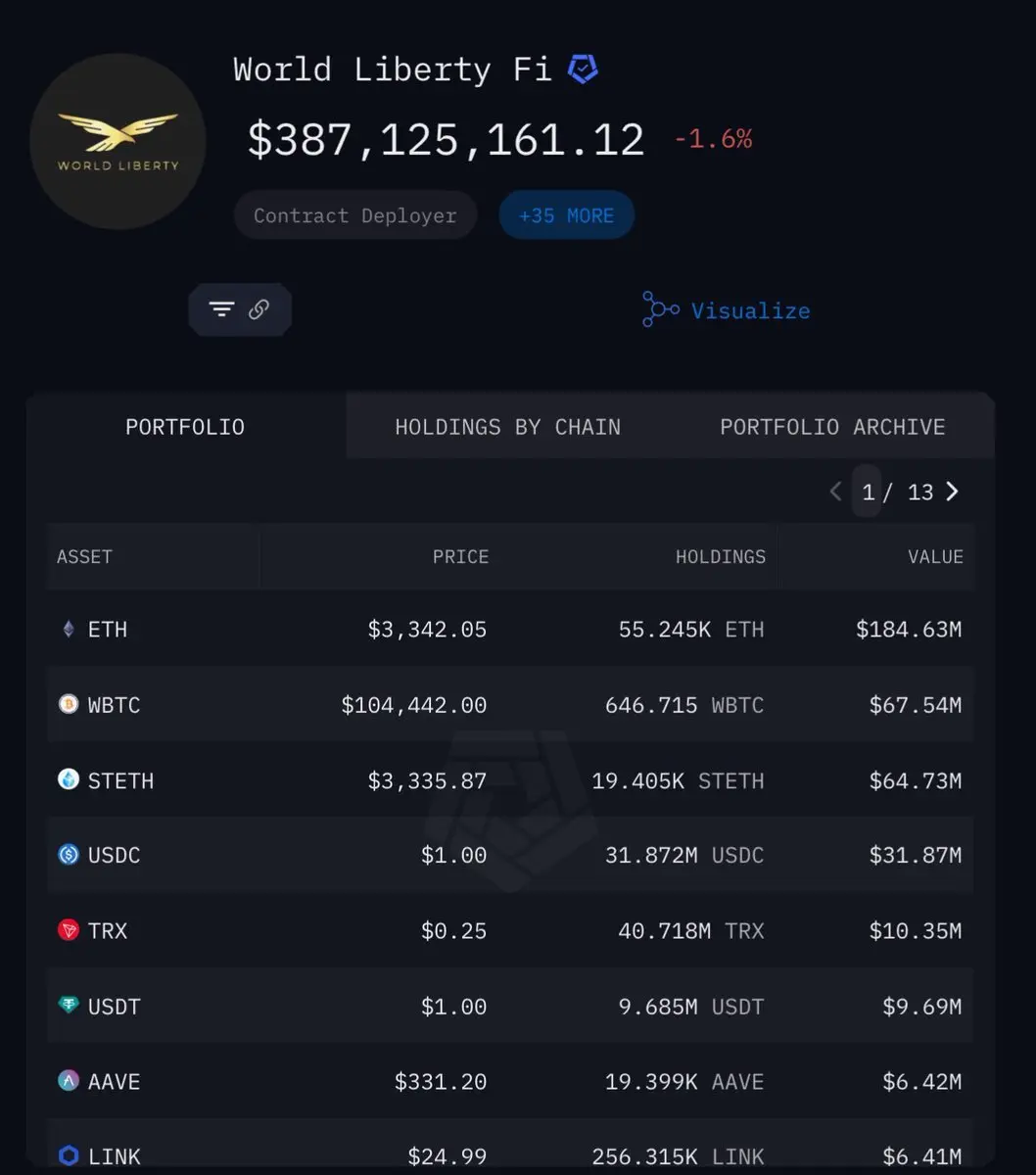
Task: Click the page number 1 input field
Action: (x=868, y=492)
